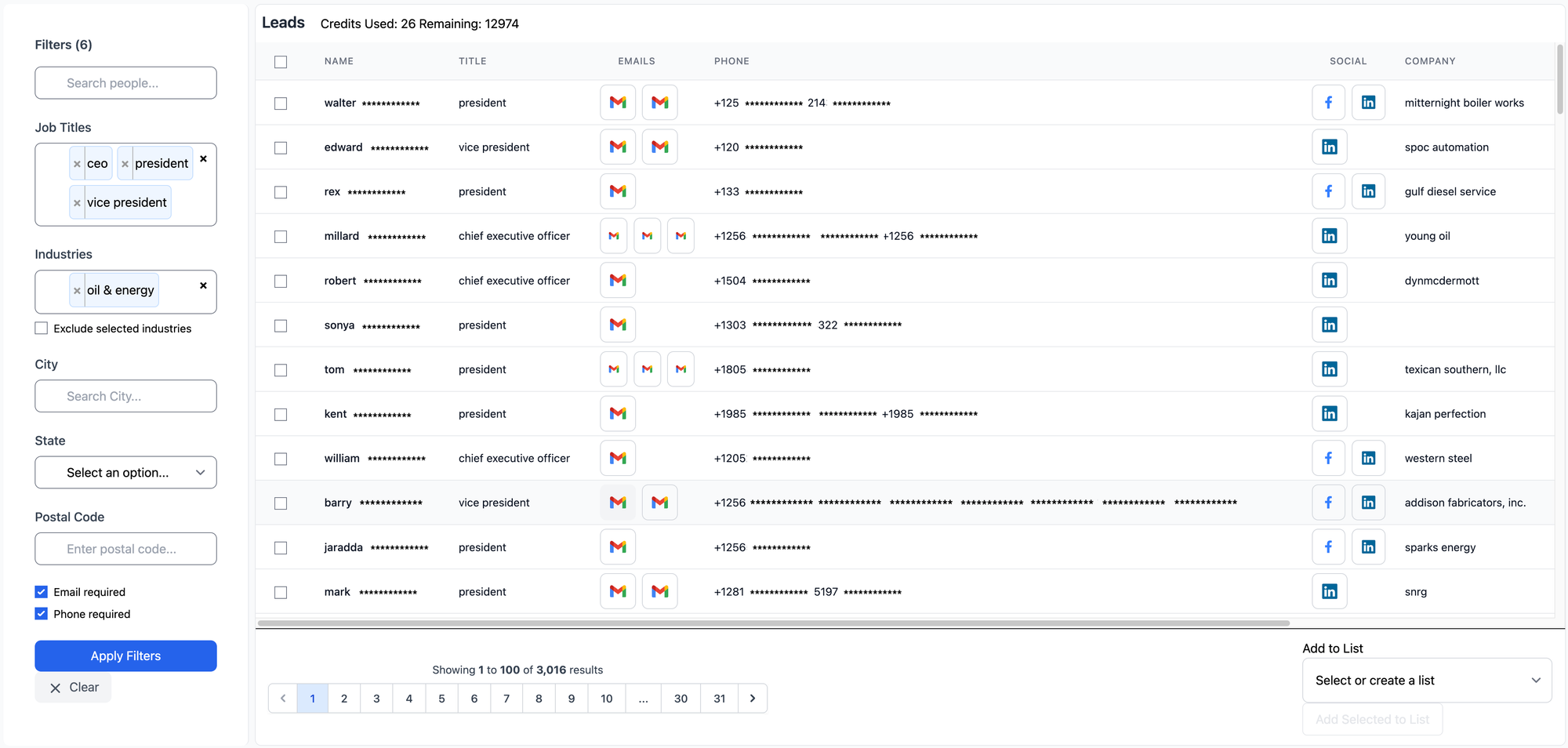This screenshot has width=1568, height=748.
Task: Click Facebook icon for sparks energy row
Action: point(1328,547)
